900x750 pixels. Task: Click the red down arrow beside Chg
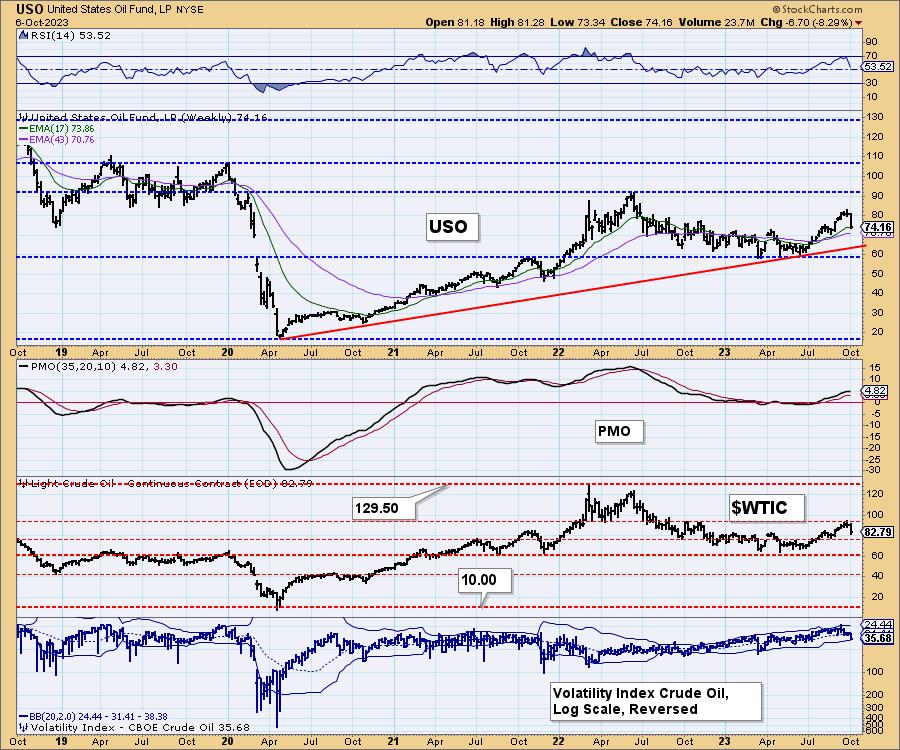click(859, 22)
